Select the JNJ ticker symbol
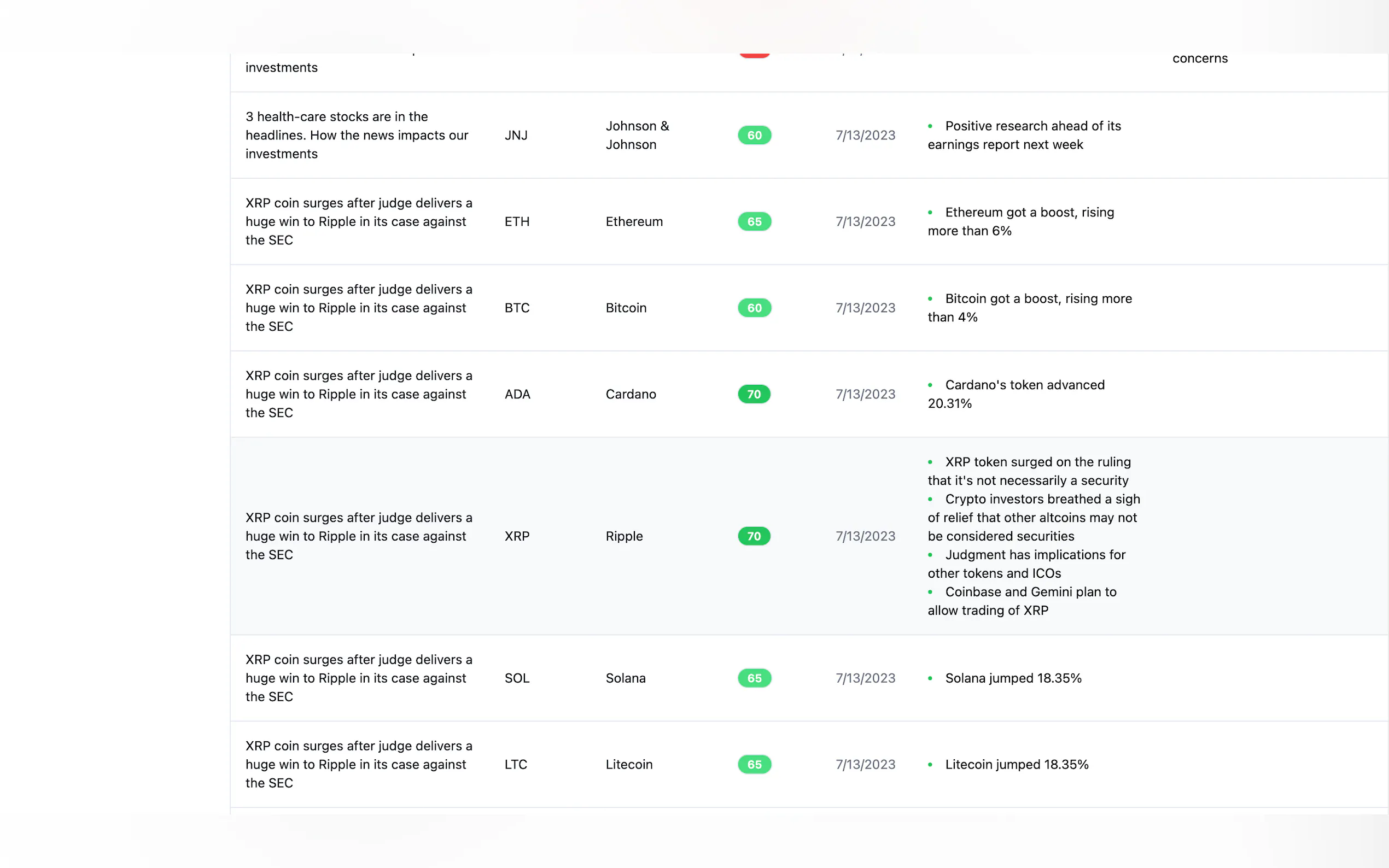 click(516, 136)
